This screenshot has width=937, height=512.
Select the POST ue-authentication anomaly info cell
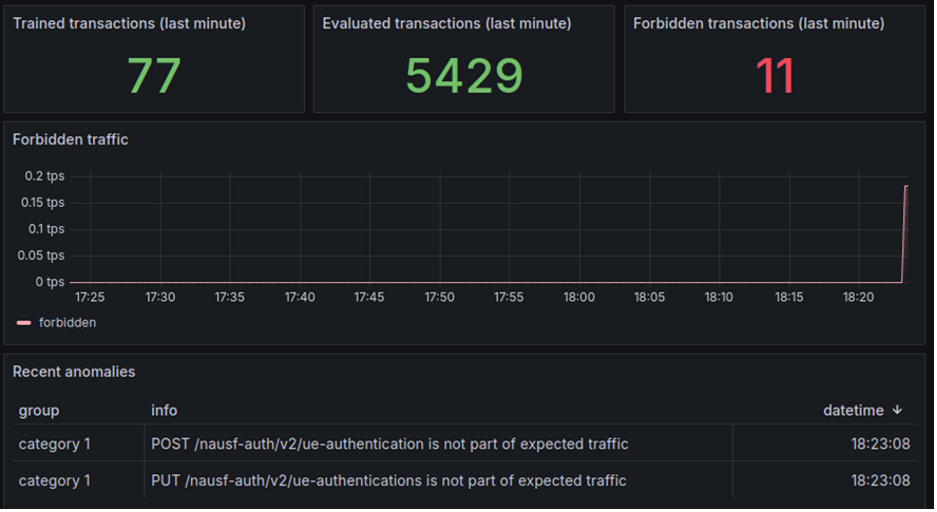pos(389,443)
